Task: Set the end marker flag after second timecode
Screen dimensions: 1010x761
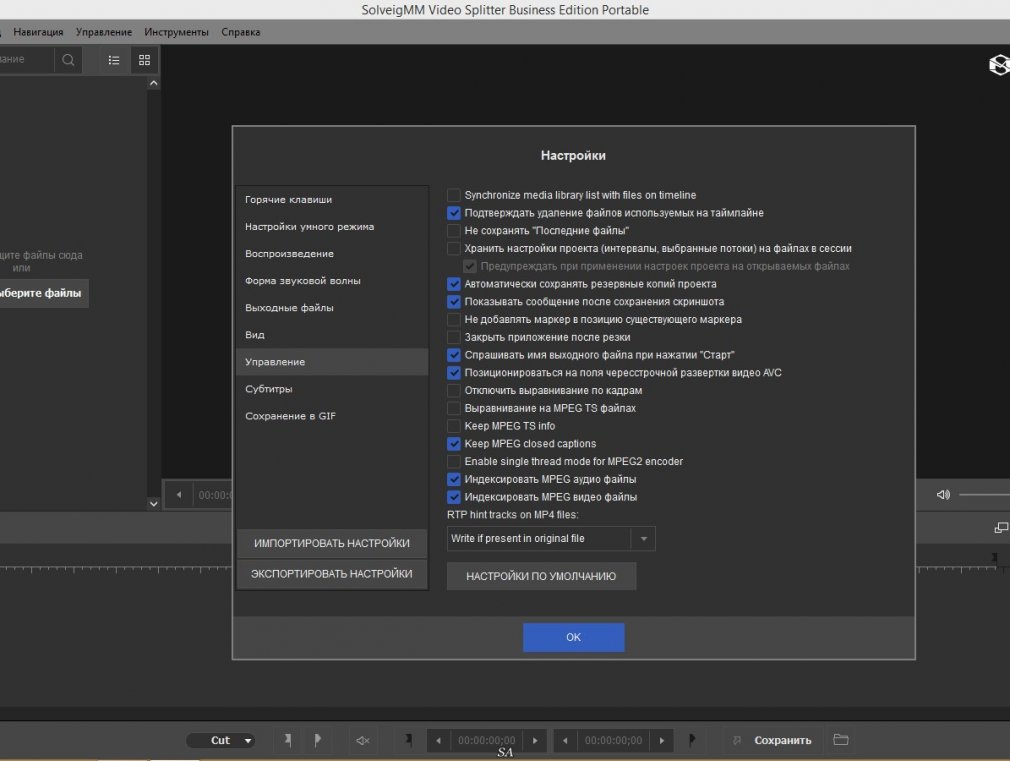Action: [691, 740]
